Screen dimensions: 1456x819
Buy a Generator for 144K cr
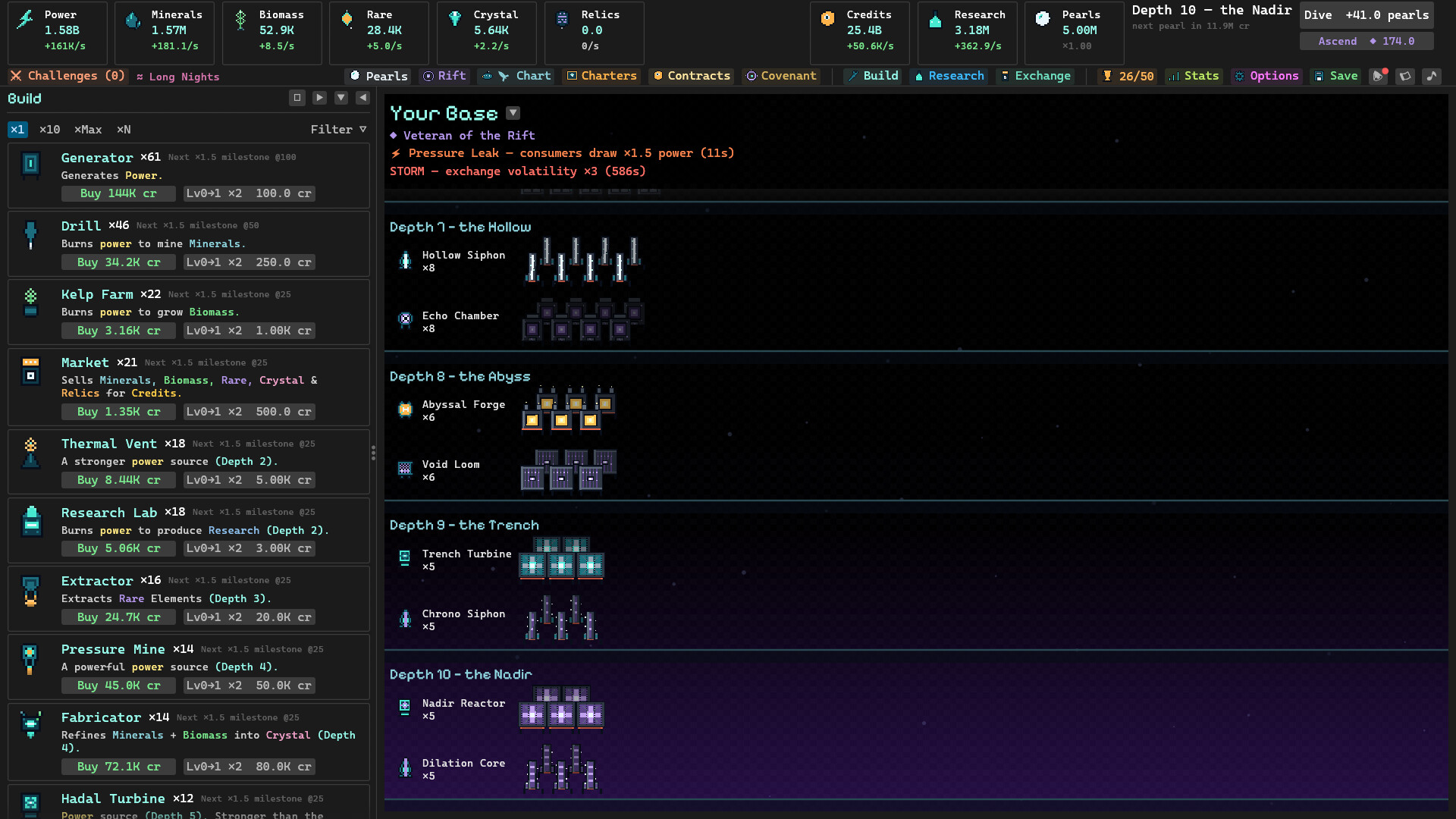[x=118, y=193]
